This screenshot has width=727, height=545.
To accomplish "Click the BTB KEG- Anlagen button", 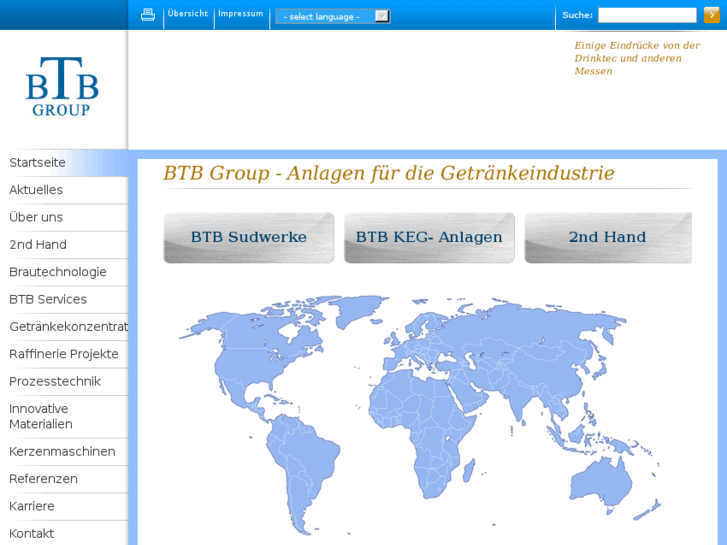I will tap(429, 237).
